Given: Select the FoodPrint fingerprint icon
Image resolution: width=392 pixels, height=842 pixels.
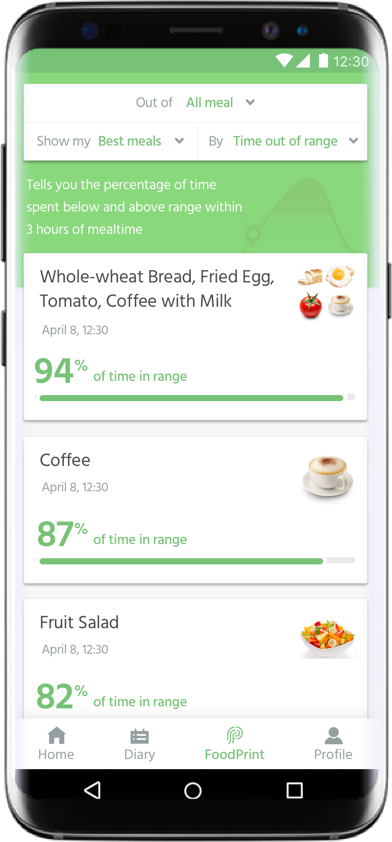Looking at the screenshot, I should click(235, 735).
